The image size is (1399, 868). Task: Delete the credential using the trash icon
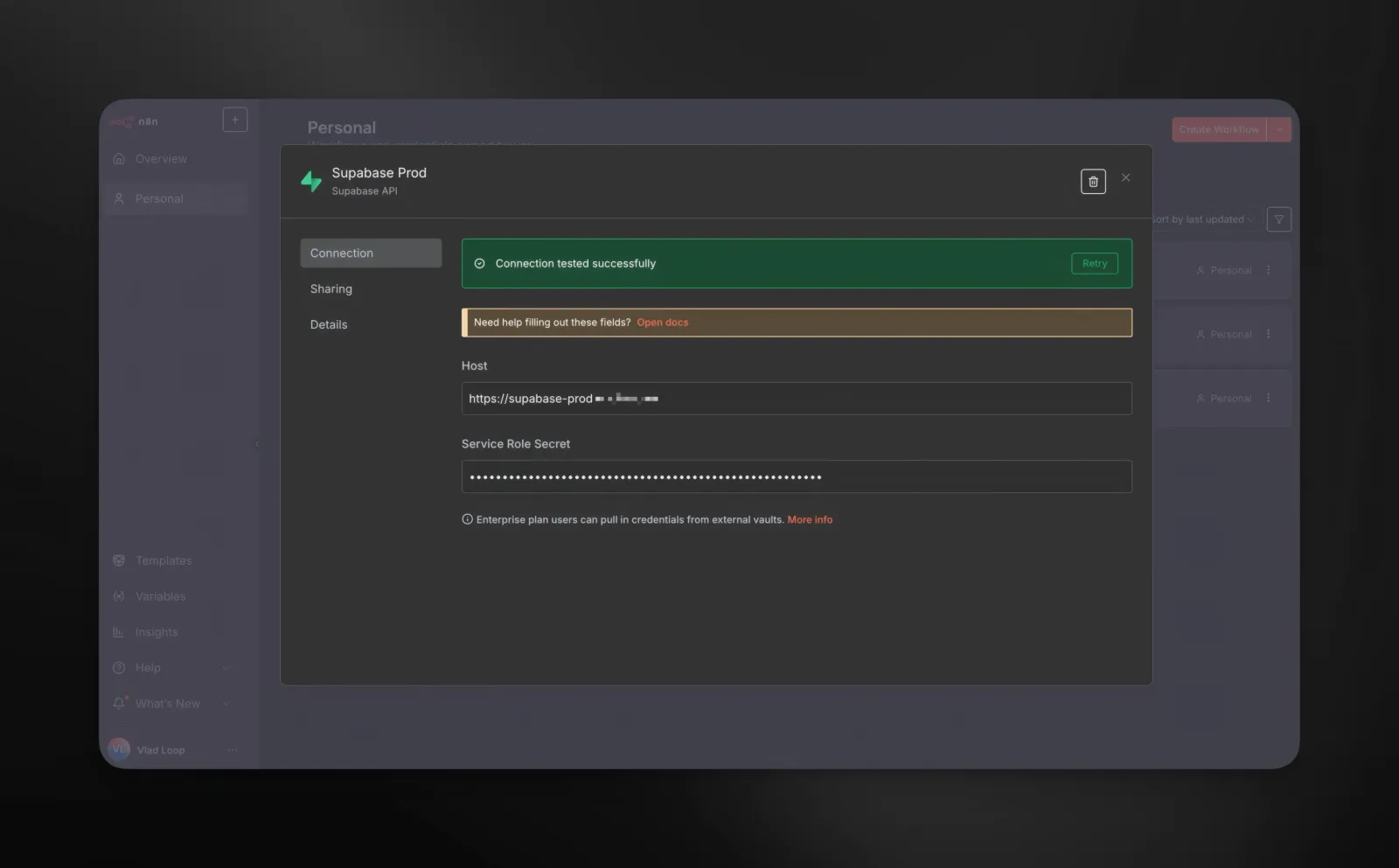[x=1094, y=181]
